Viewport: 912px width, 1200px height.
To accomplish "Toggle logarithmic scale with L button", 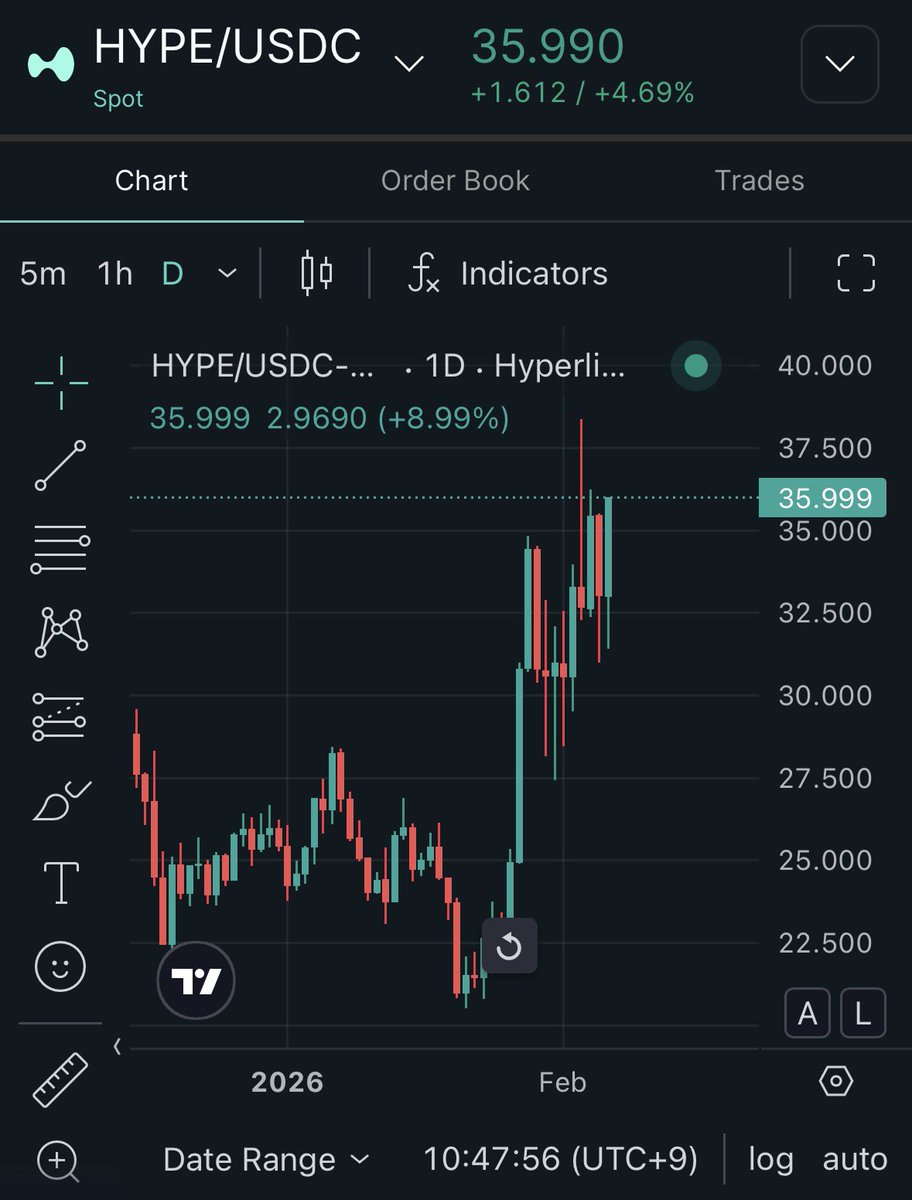I will coord(863,1014).
